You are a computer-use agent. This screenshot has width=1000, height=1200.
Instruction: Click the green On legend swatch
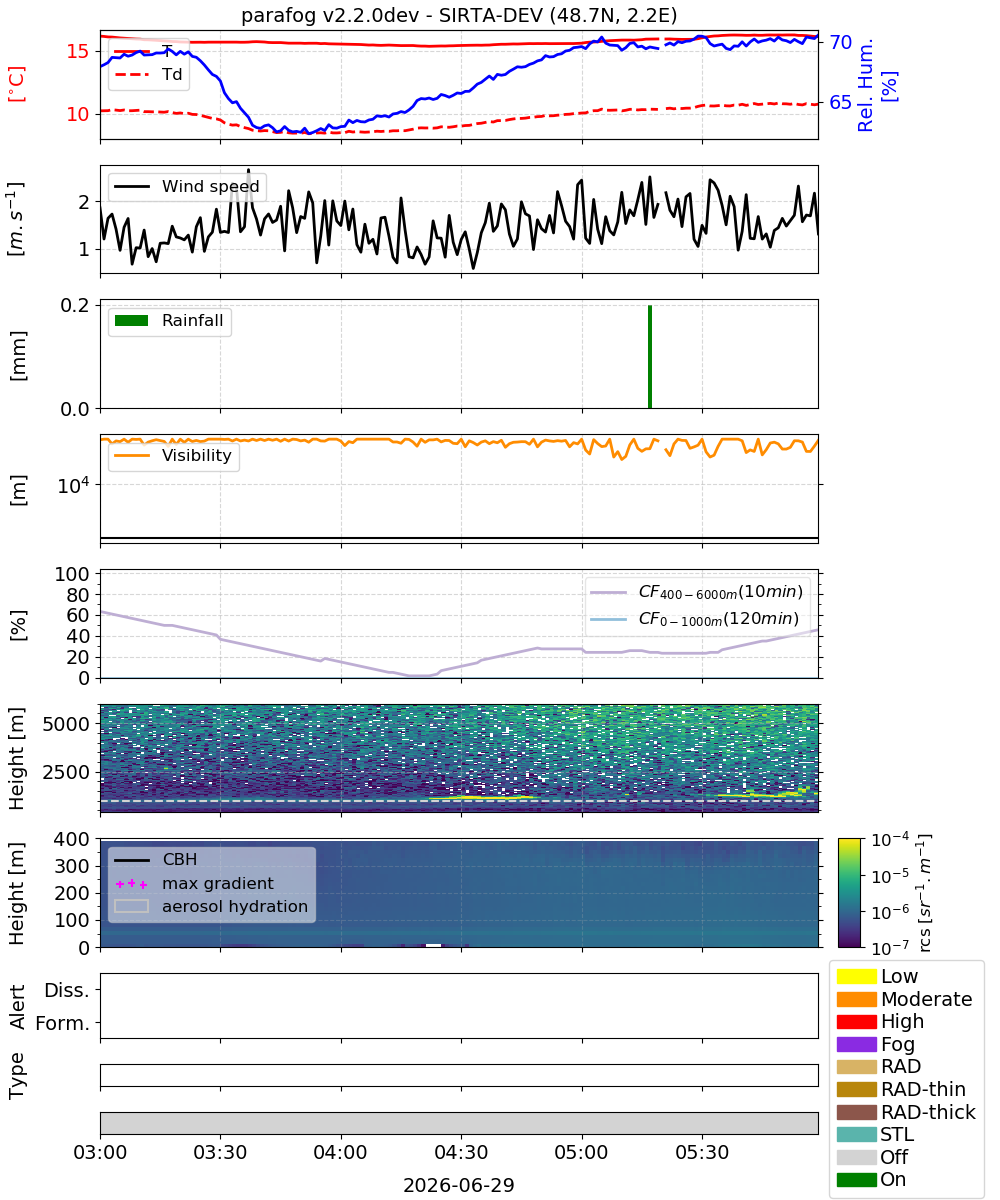click(x=856, y=1179)
